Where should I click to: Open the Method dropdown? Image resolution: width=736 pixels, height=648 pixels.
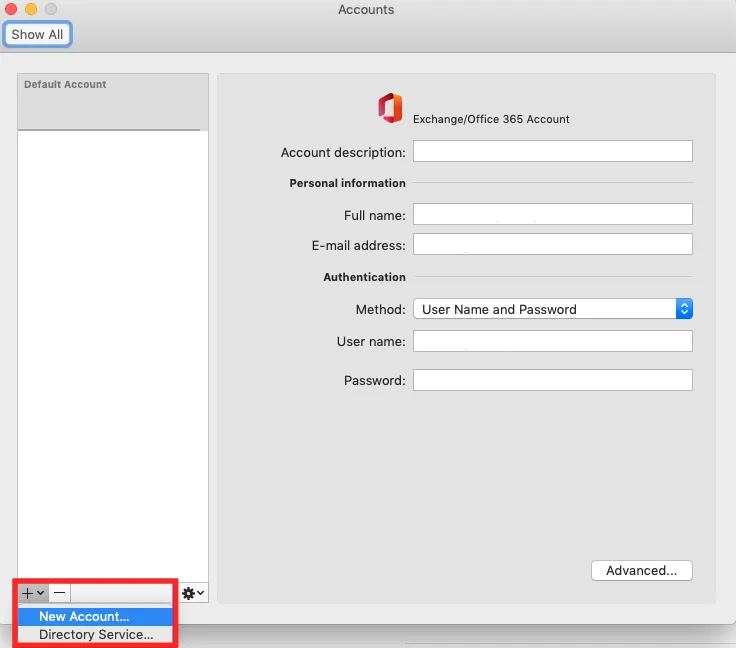tap(552, 309)
